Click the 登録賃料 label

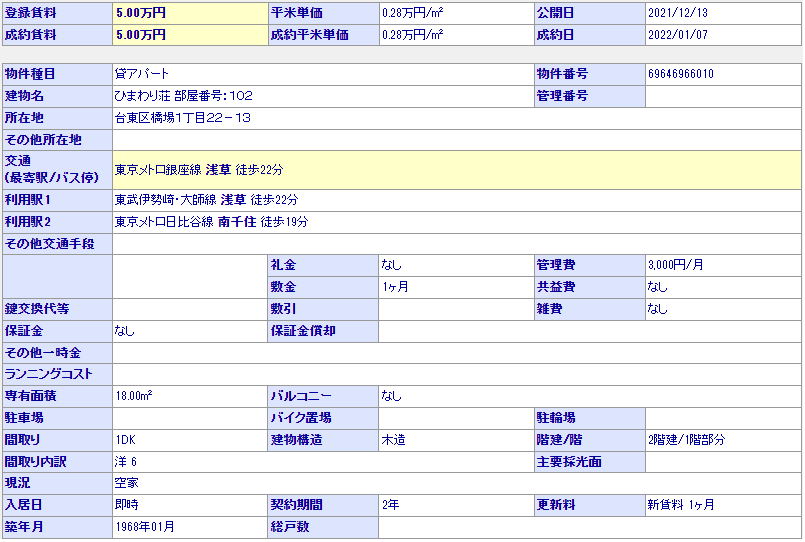(31, 13)
